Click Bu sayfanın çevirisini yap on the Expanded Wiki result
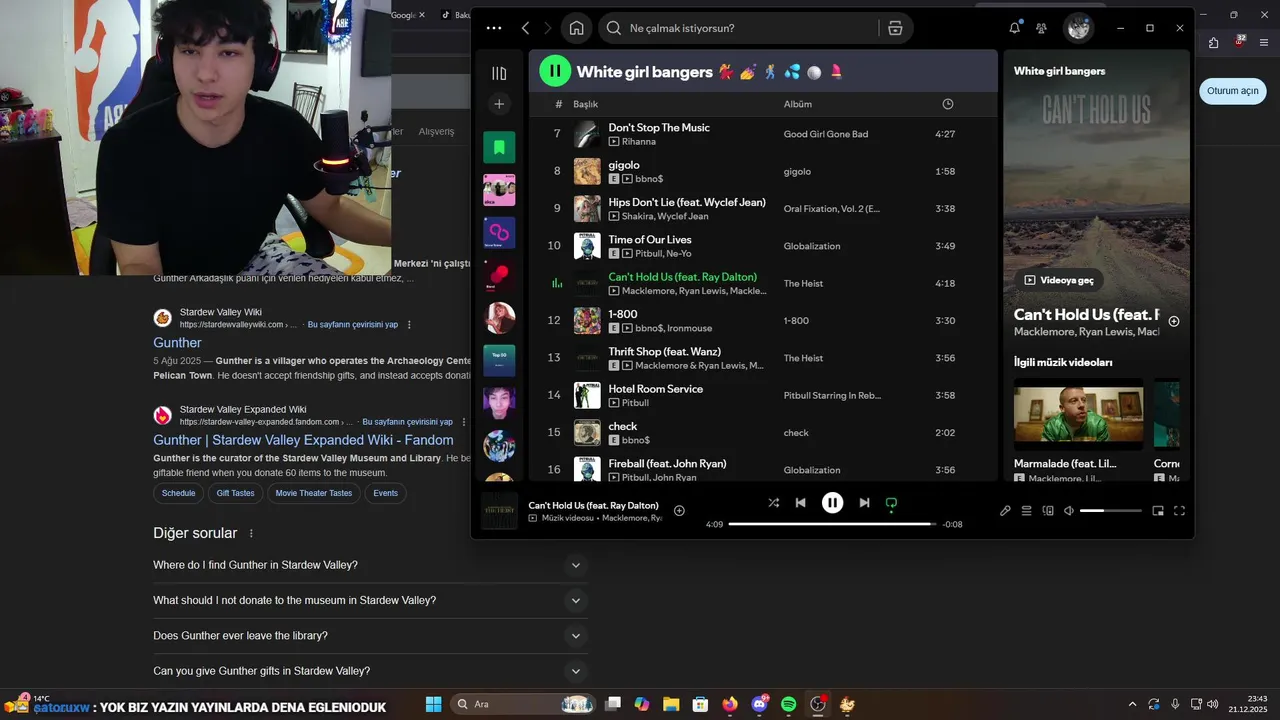 pos(407,422)
